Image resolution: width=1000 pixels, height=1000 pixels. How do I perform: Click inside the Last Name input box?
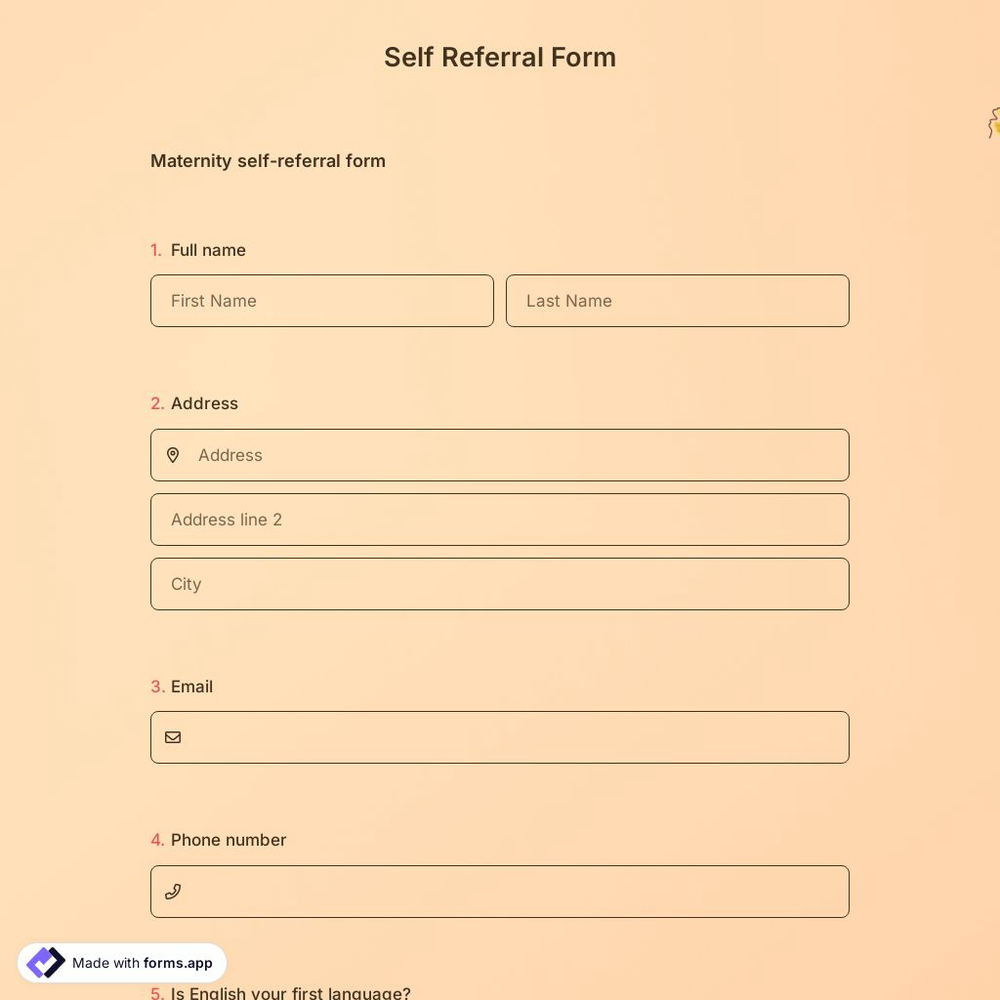[x=677, y=300]
